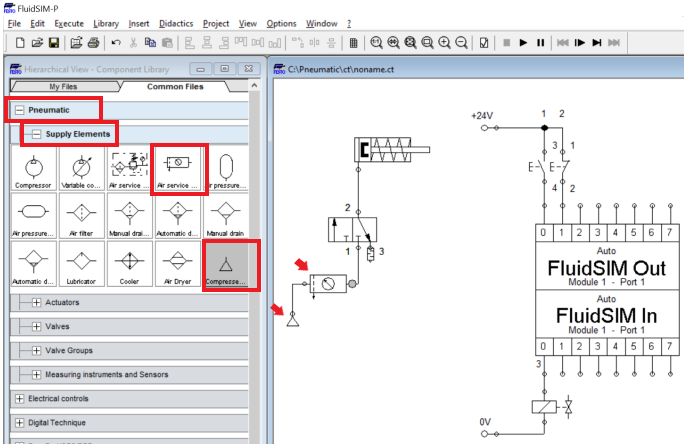Image resolution: width=684 pixels, height=444 pixels.
Task: Open the Execute menu
Action: 69,24
